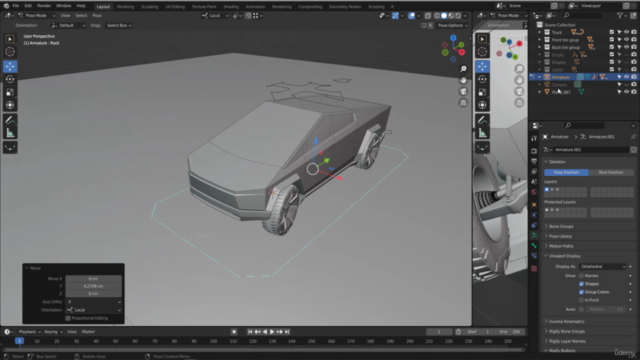The height and width of the screenshot is (360, 640).
Task: Click the navigation gizmo blue Z axis
Action: (x=453, y=38)
